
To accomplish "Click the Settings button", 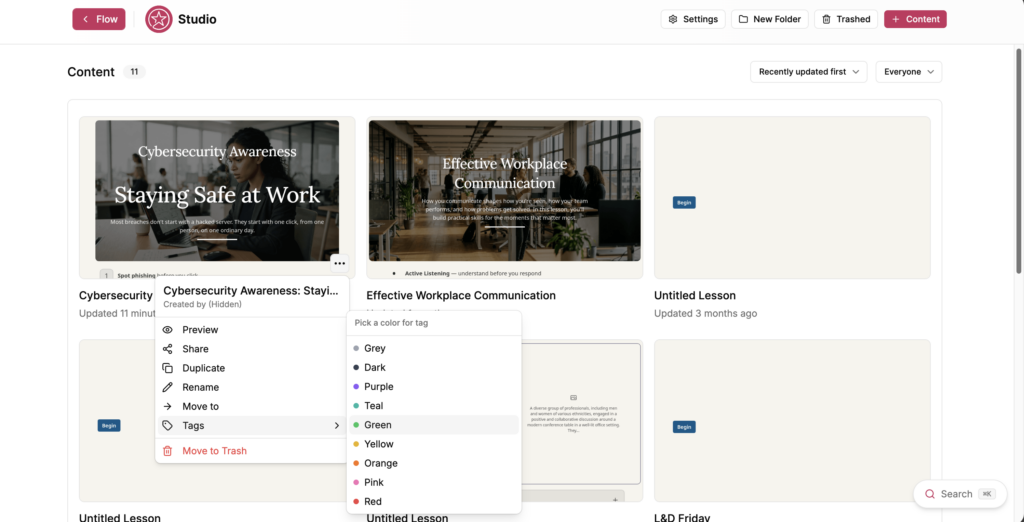I will (693, 19).
